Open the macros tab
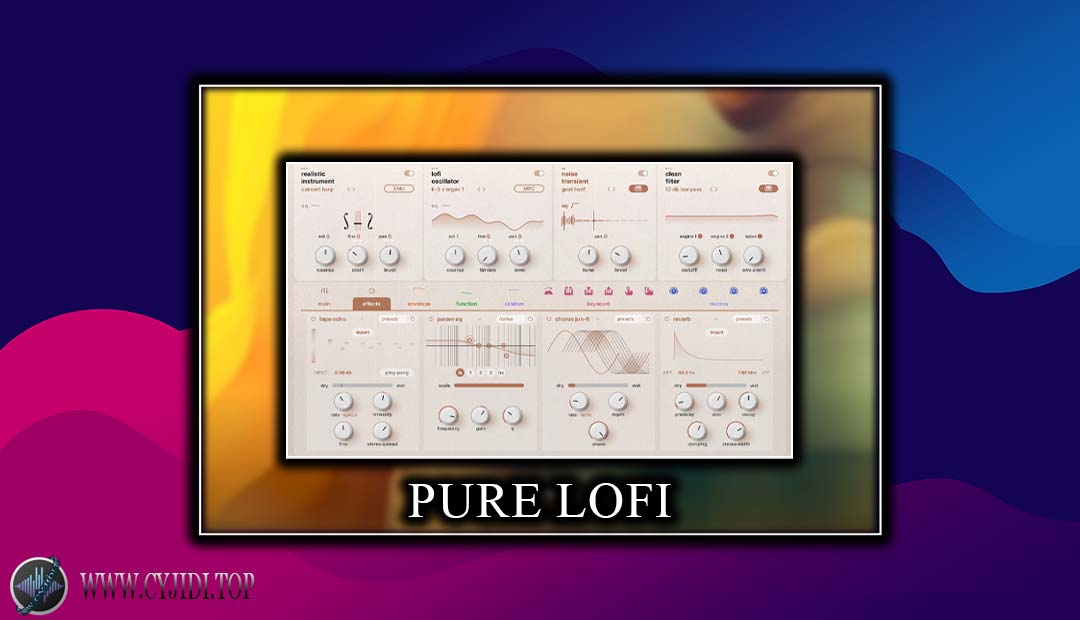Image resolution: width=1080 pixels, height=620 pixels. click(718, 303)
